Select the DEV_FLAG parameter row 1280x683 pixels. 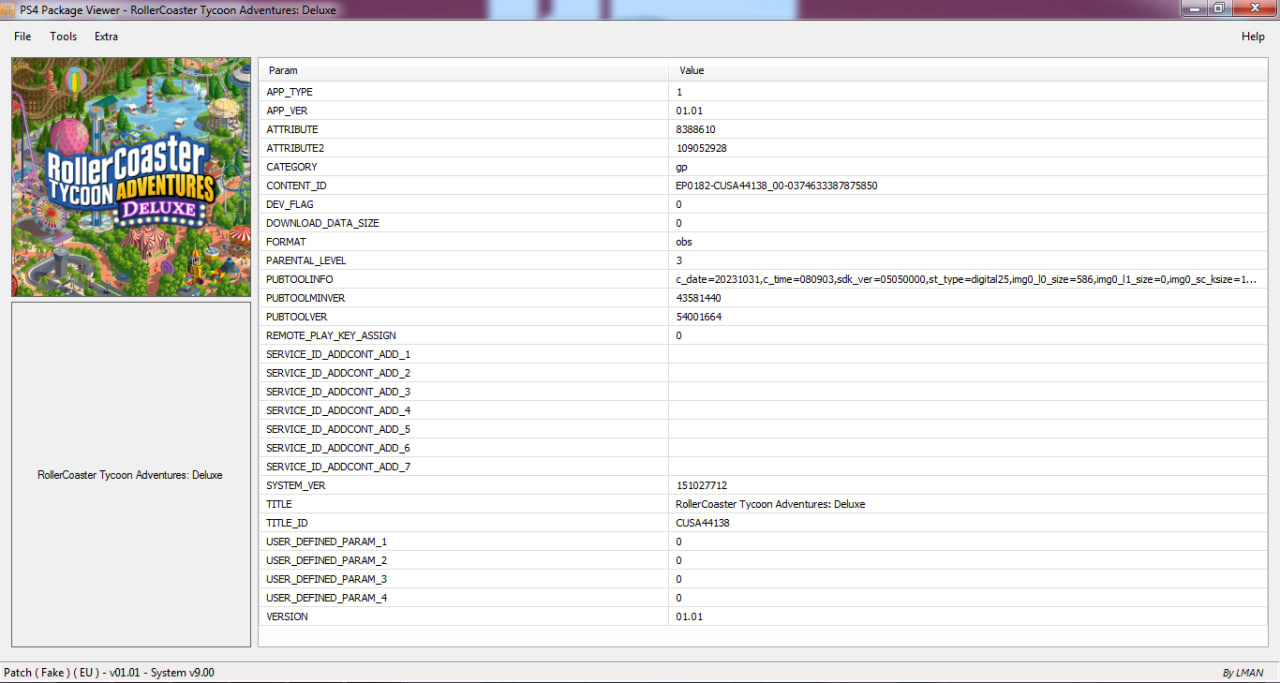click(764, 204)
